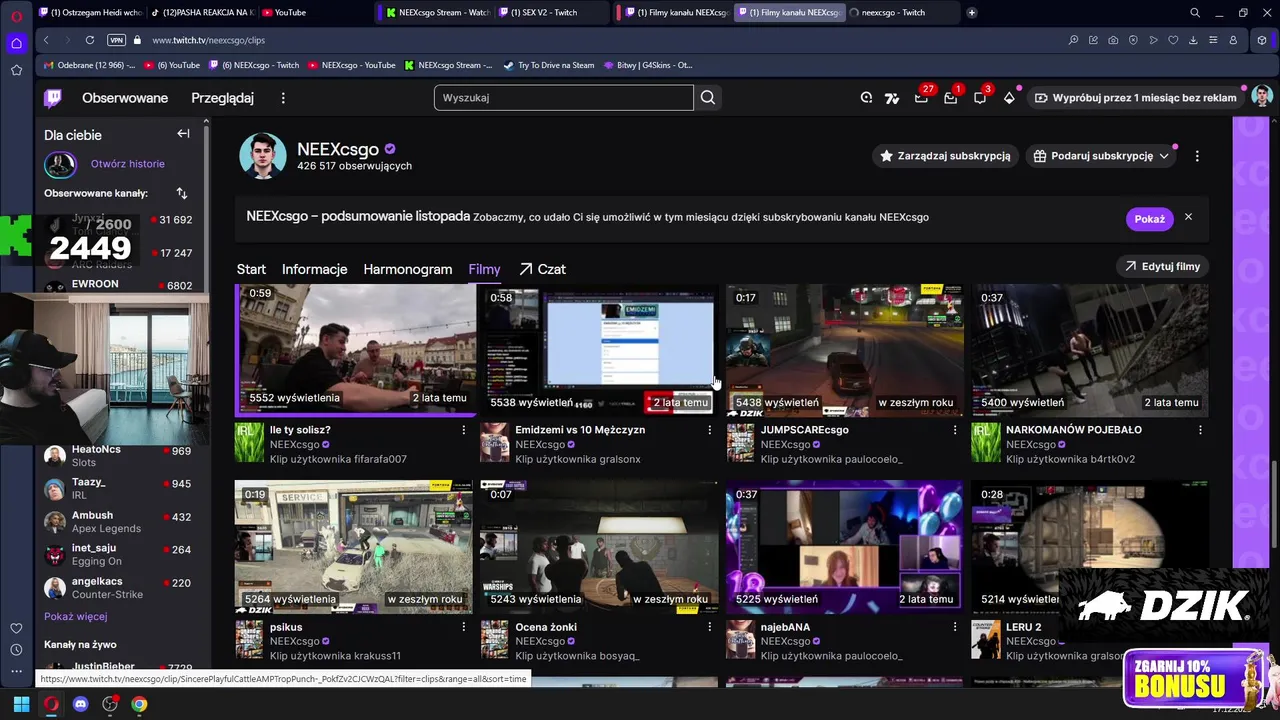Open Obserwowane in Twitch header
Viewport: 1280px width, 720px height.
[x=125, y=98]
